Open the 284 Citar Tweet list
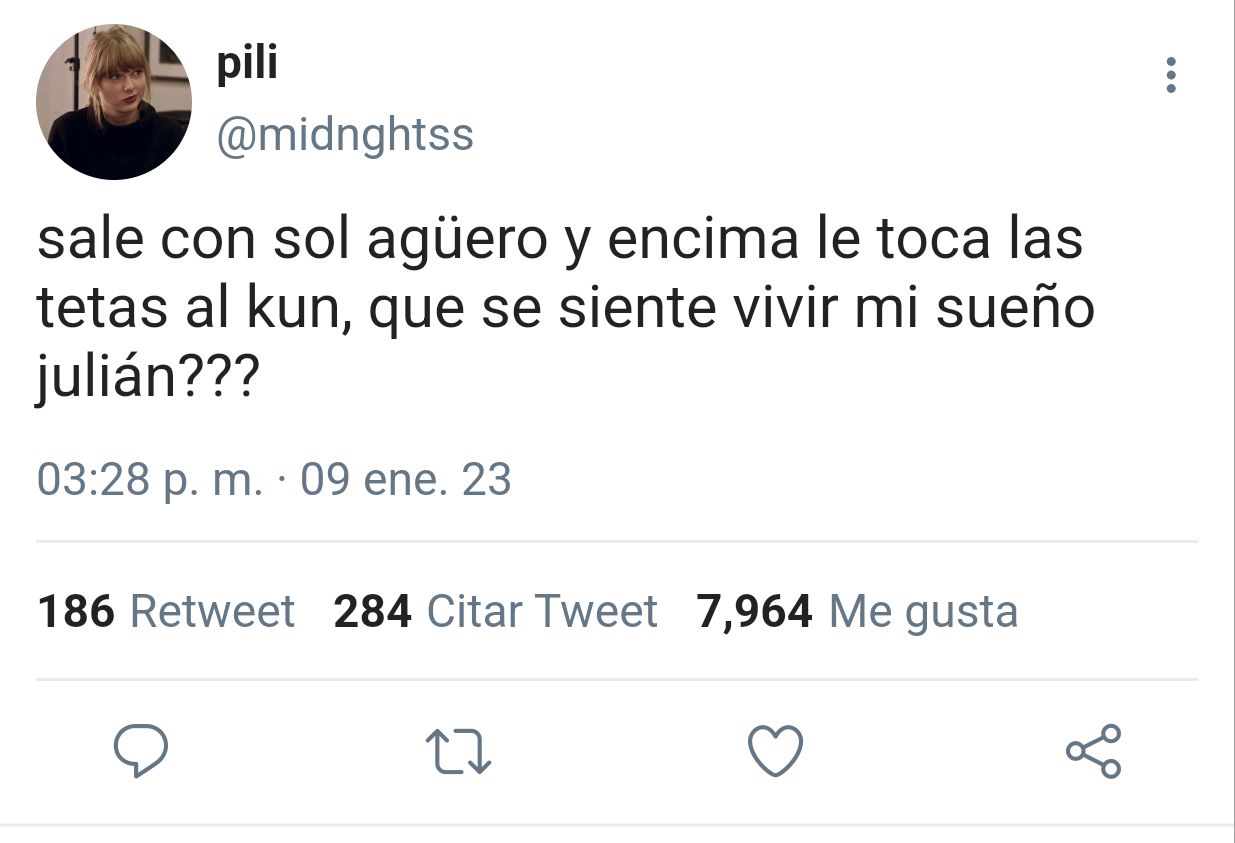 pos(496,611)
